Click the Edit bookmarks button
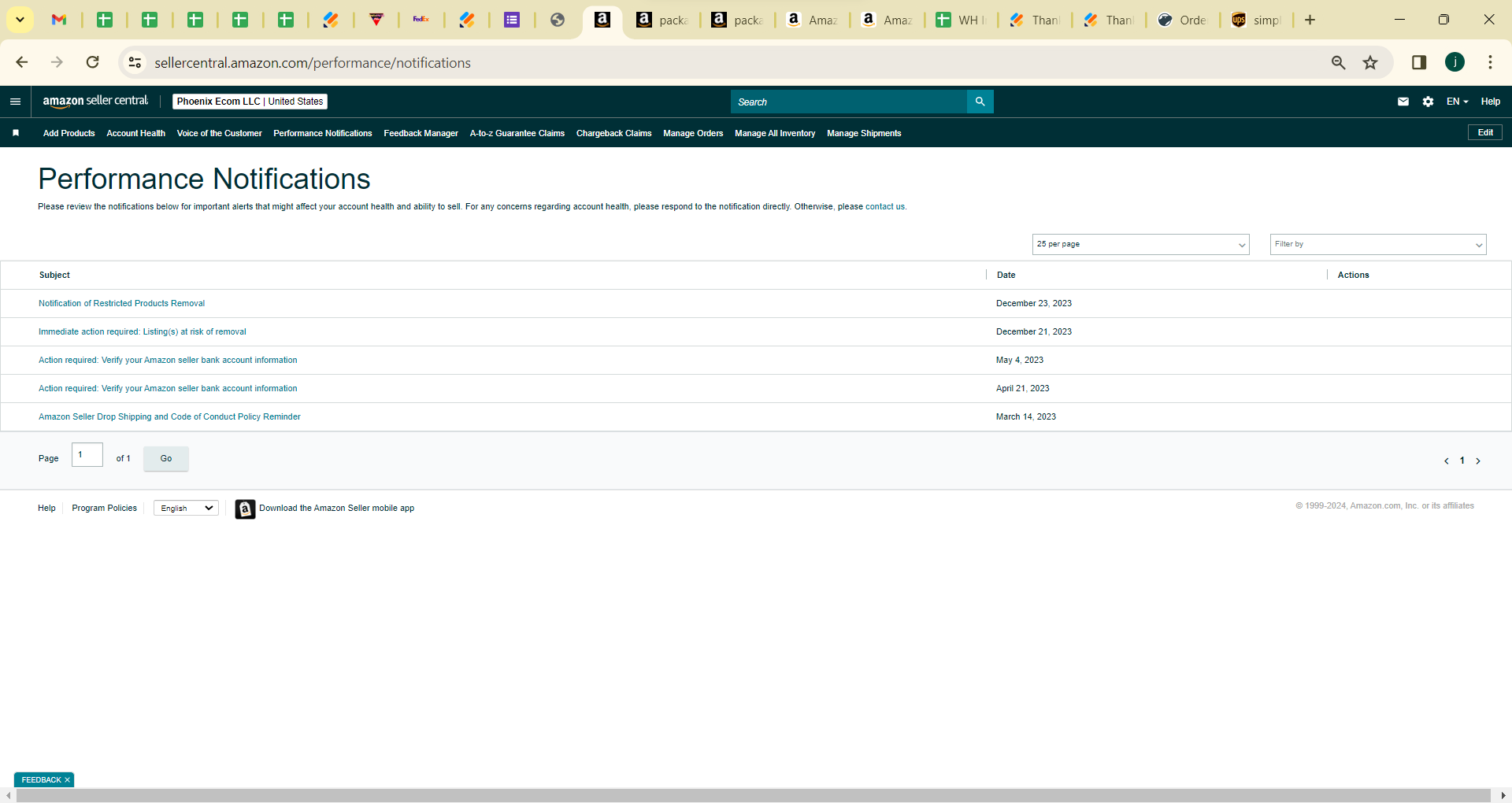The image size is (1512, 803). [x=1484, y=132]
